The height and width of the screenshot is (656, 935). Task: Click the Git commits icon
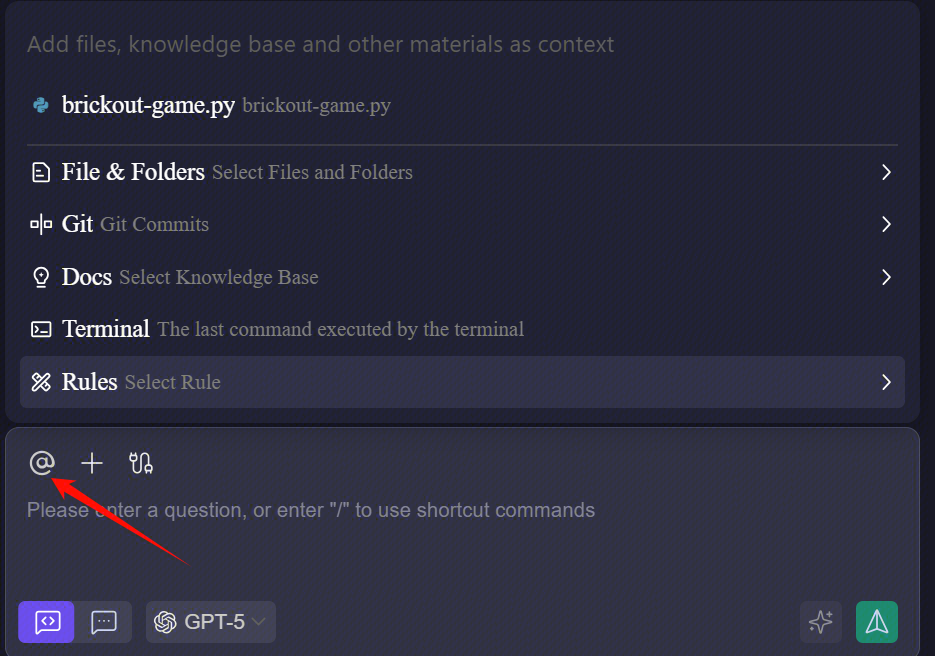(41, 224)
